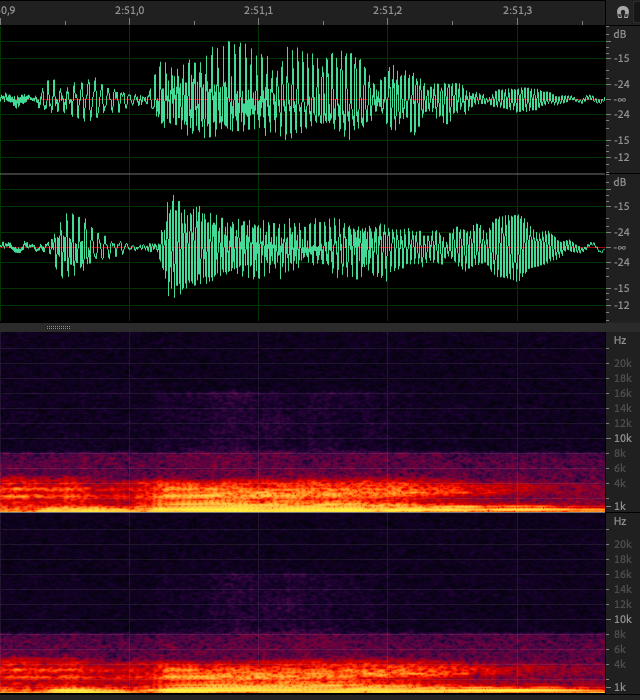Click the 4k mark on the lower frequency scale

(x=622, y=664)
